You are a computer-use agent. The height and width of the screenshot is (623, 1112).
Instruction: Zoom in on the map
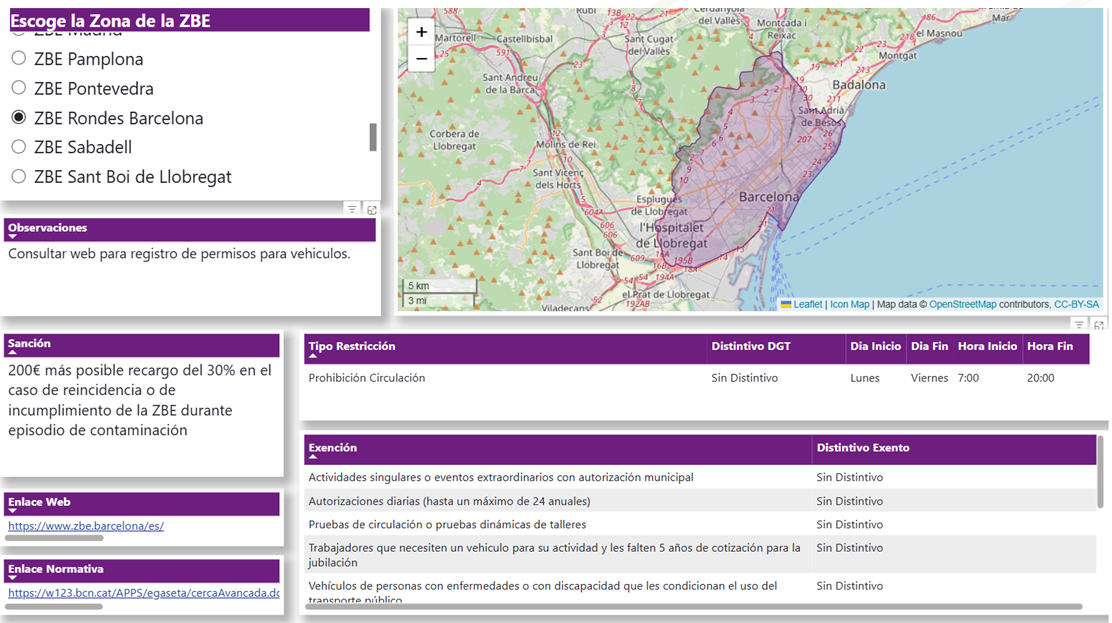(x=421, y=32)
